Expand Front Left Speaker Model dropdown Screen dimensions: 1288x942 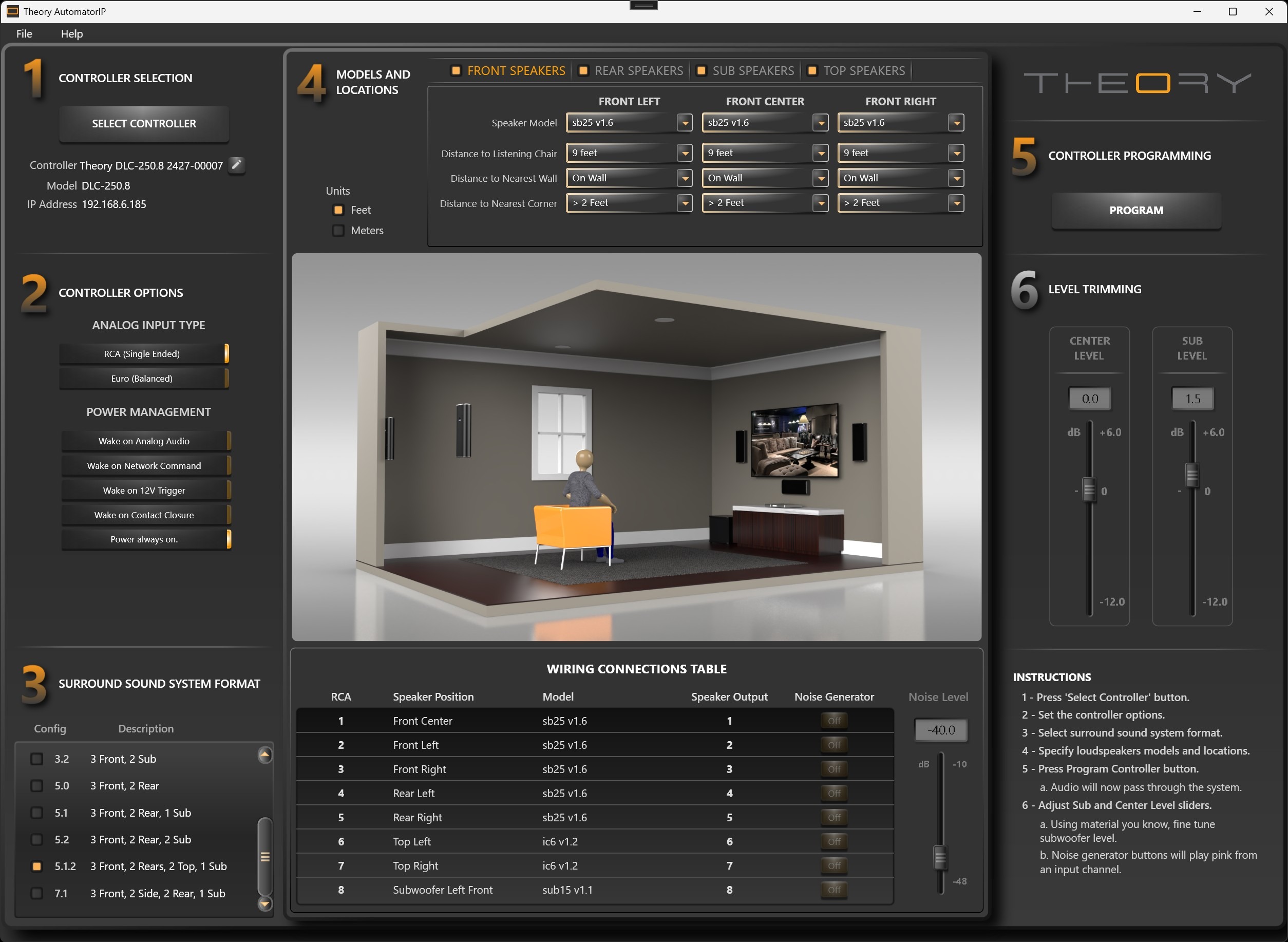tap(684, 123)
